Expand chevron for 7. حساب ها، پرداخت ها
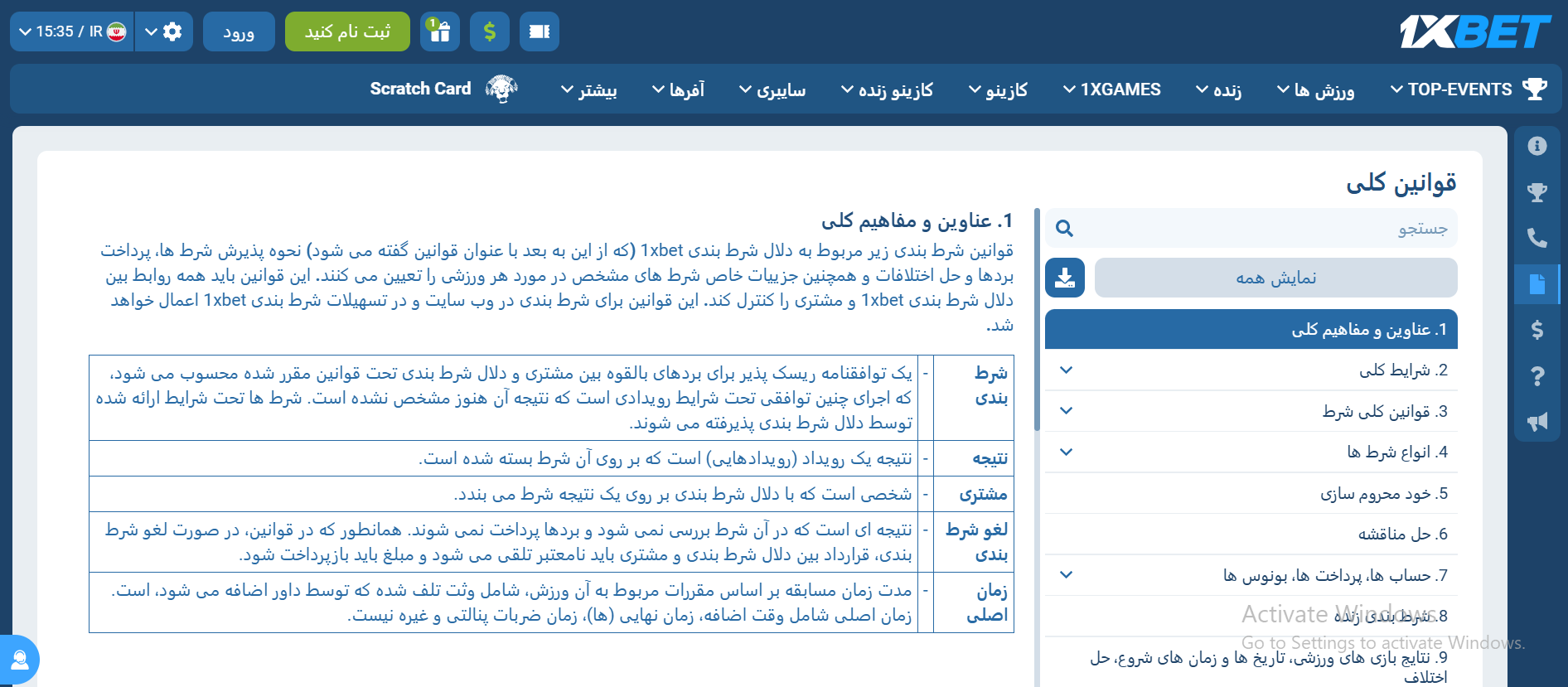1568x687 pixels. pos(1067,574)
